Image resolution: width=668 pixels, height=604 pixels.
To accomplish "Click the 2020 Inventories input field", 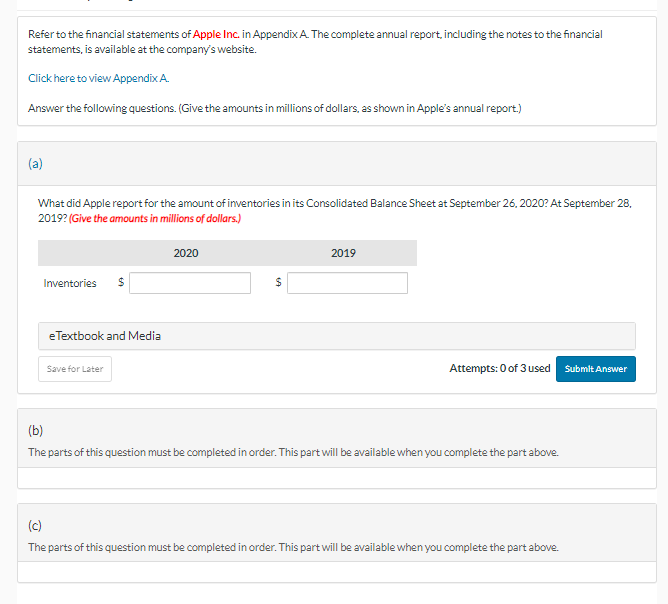I will (190, 283).
